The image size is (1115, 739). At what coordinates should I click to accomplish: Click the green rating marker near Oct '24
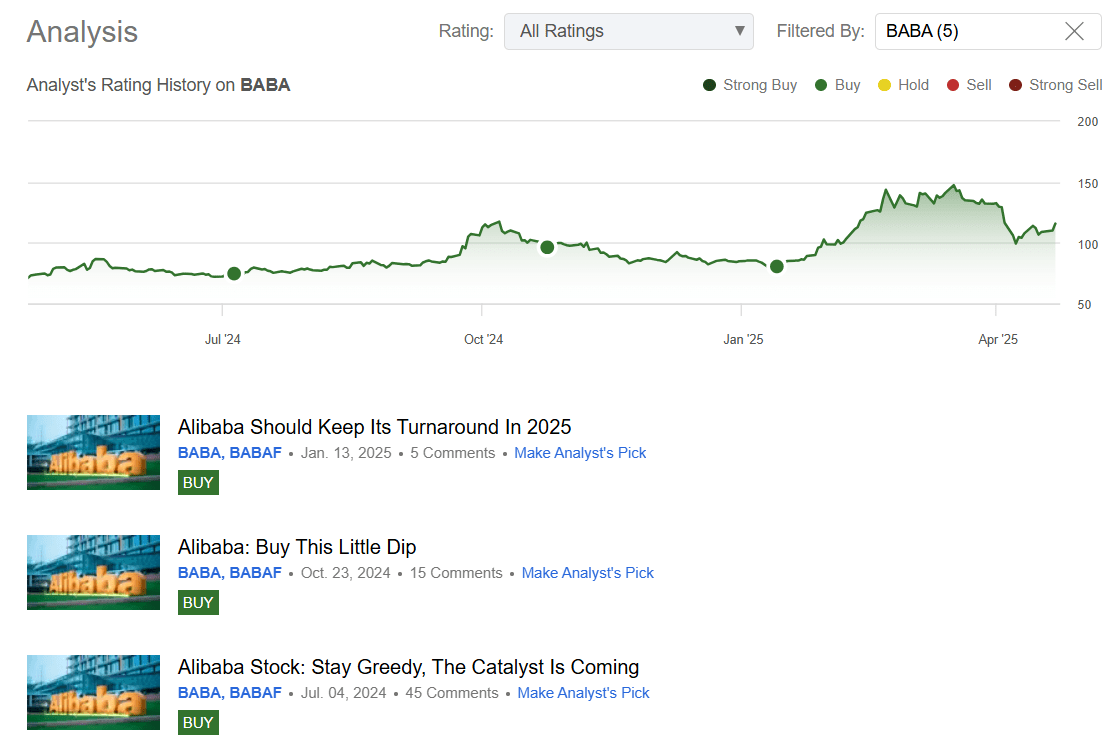pos(547,247)
